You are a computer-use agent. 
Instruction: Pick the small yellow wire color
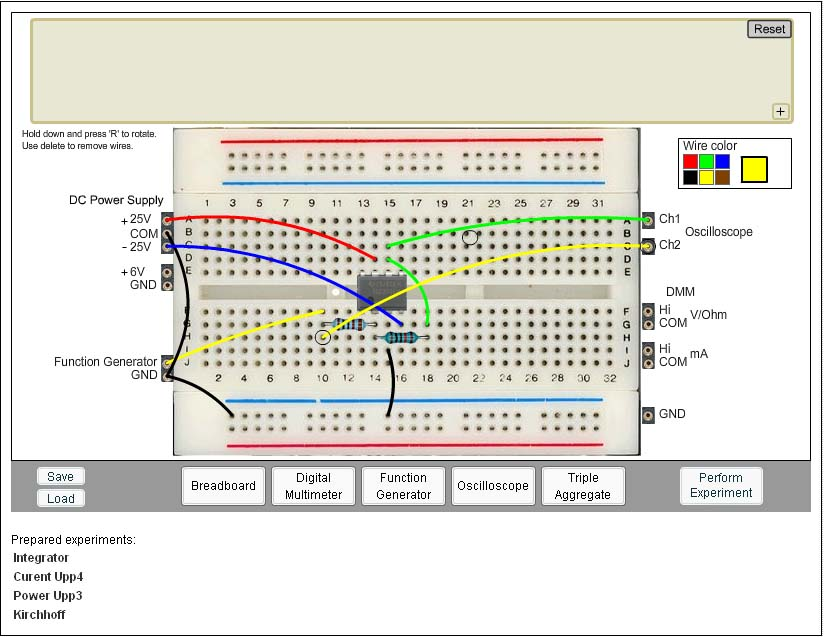pyautogui.click(x=706, y=177)
